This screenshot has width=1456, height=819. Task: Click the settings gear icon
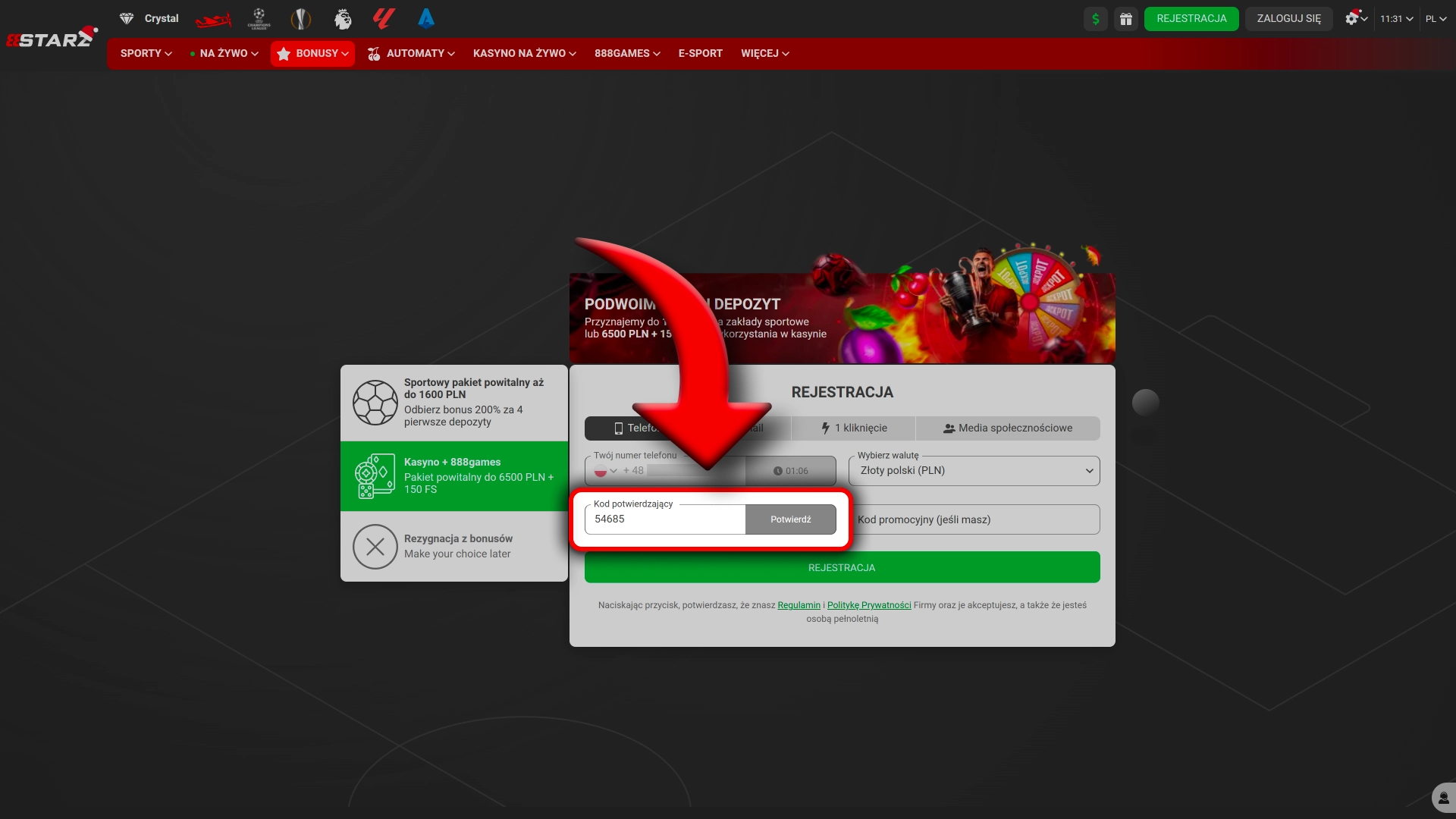coord(1351,19)
